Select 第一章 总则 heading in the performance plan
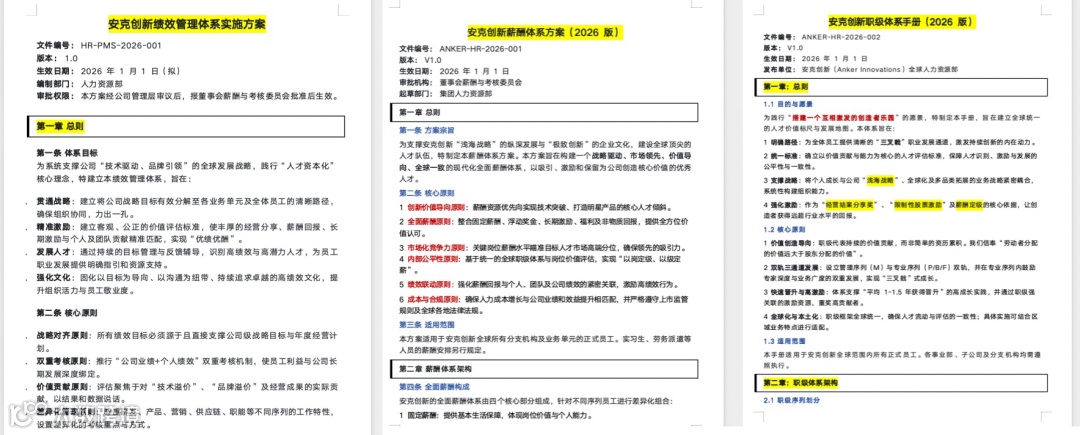Viewport: 1080px width, 435px height. pos(60,127)
